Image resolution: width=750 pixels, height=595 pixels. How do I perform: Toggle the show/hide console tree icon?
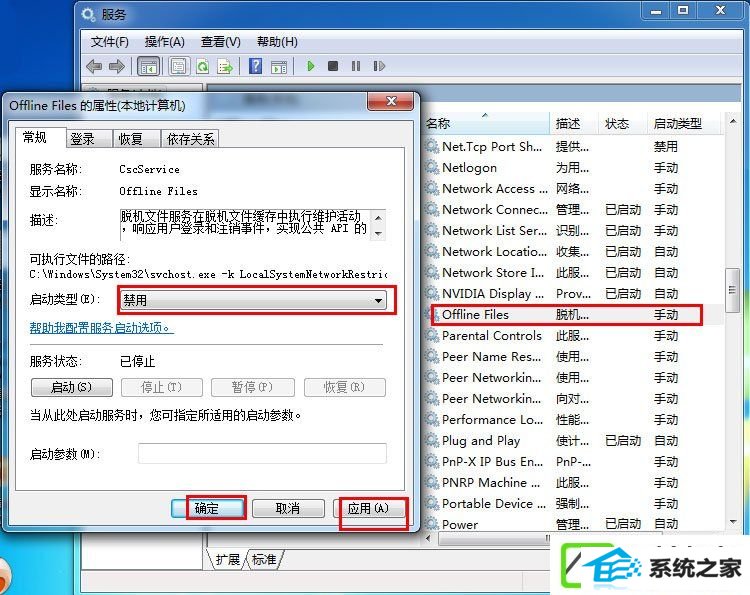coord(148,66)
